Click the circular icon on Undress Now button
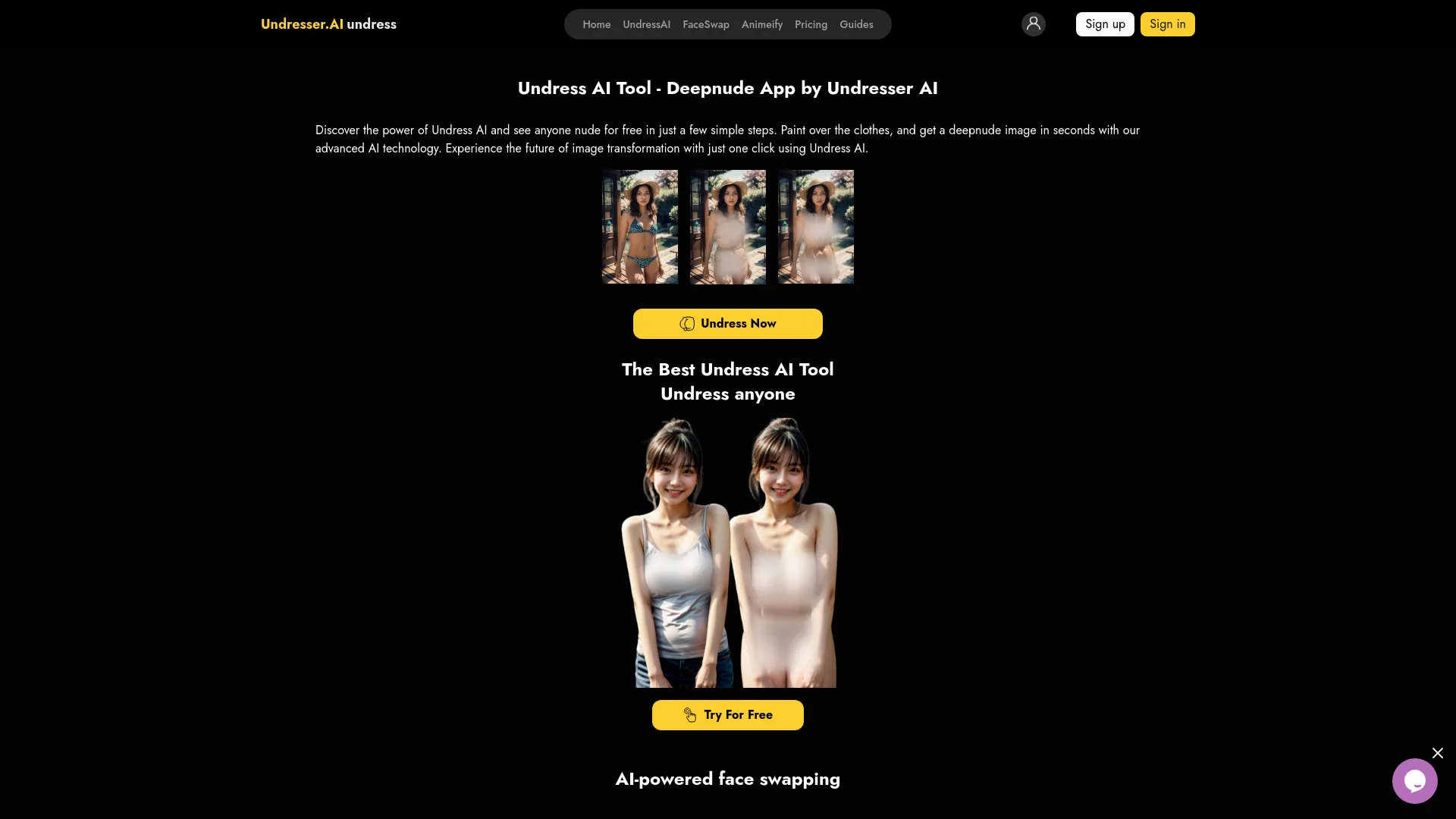Viewport: 1456px width, 819px height. pos(687,323)
